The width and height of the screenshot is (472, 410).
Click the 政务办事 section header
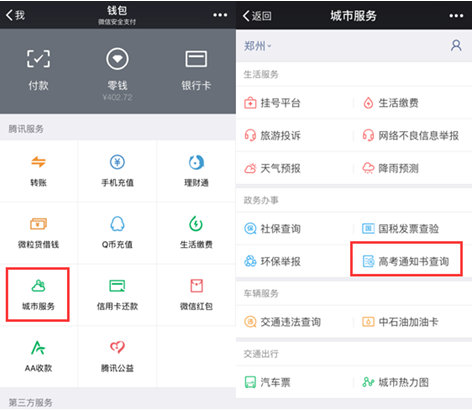click(261, 200)
